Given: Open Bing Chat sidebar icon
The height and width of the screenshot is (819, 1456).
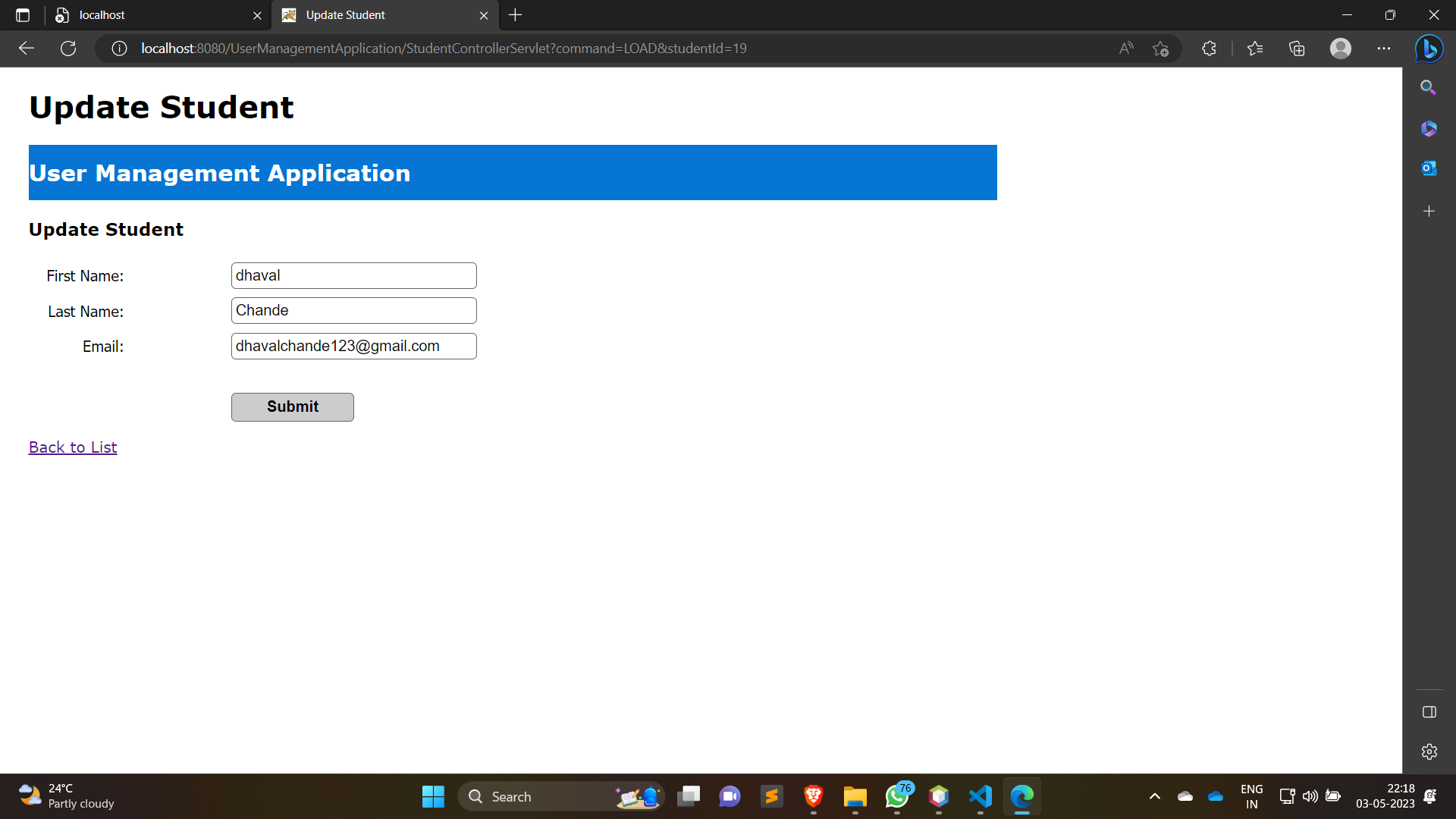Looking at the screenshot, I should [1429, 48].
